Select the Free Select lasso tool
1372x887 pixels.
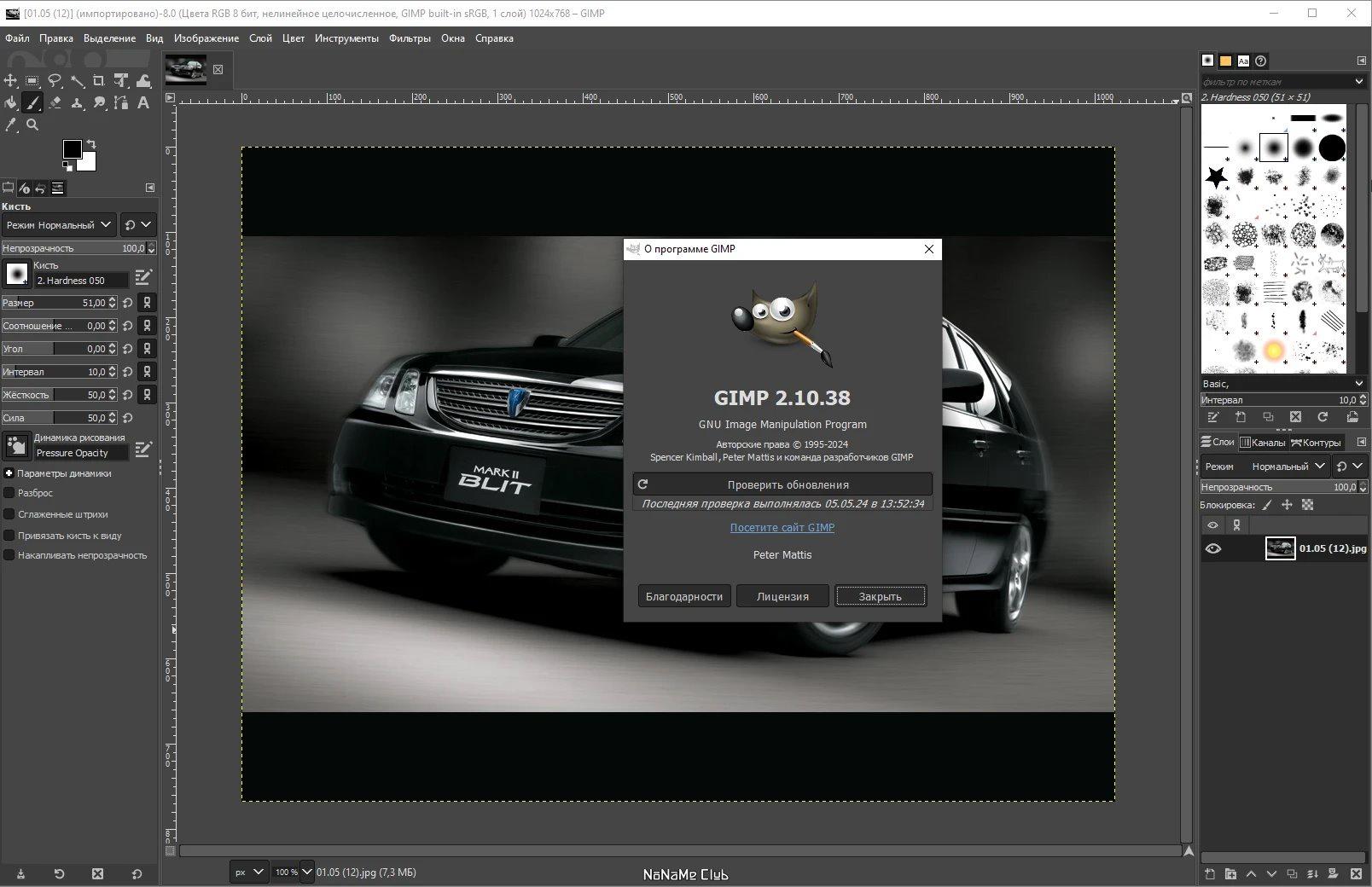[55, 81]
